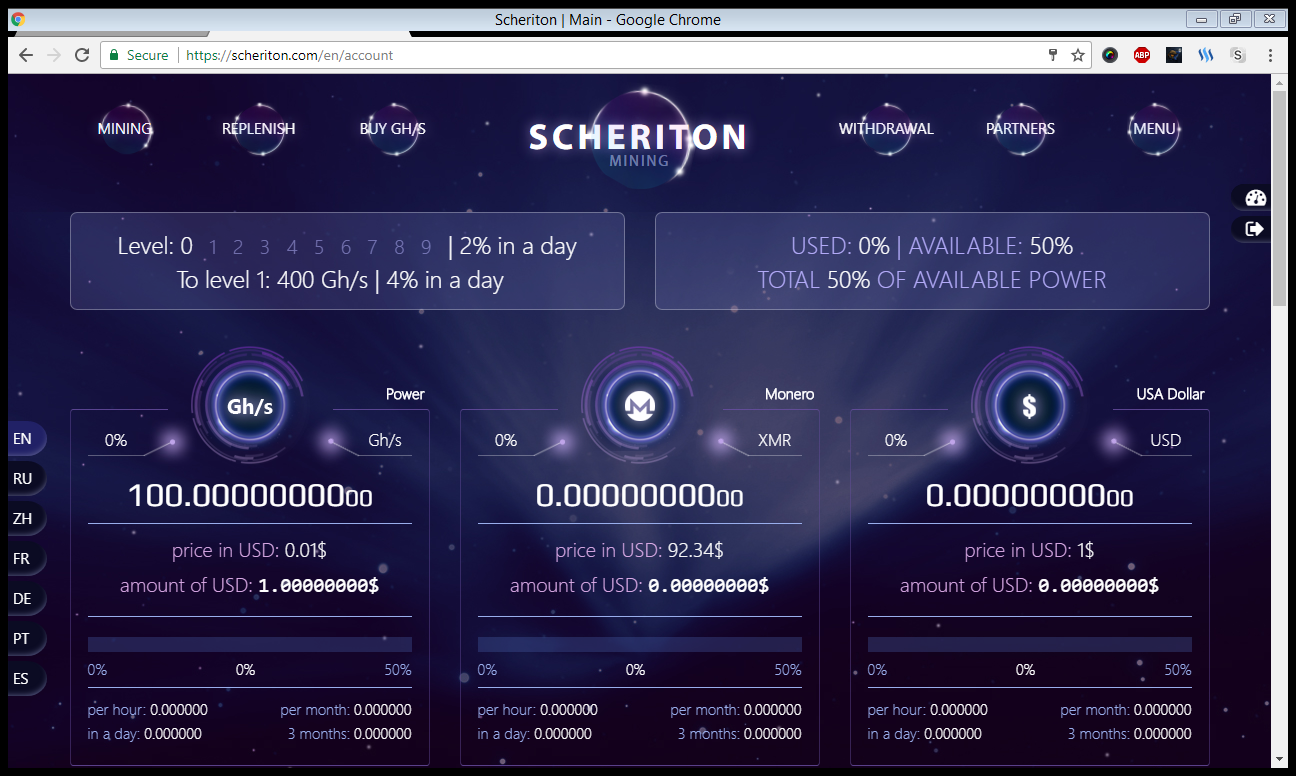
Task: Click 'price in USD: 0.01$' on Power card
Action: pyautogui.click(x=250, y=550)
